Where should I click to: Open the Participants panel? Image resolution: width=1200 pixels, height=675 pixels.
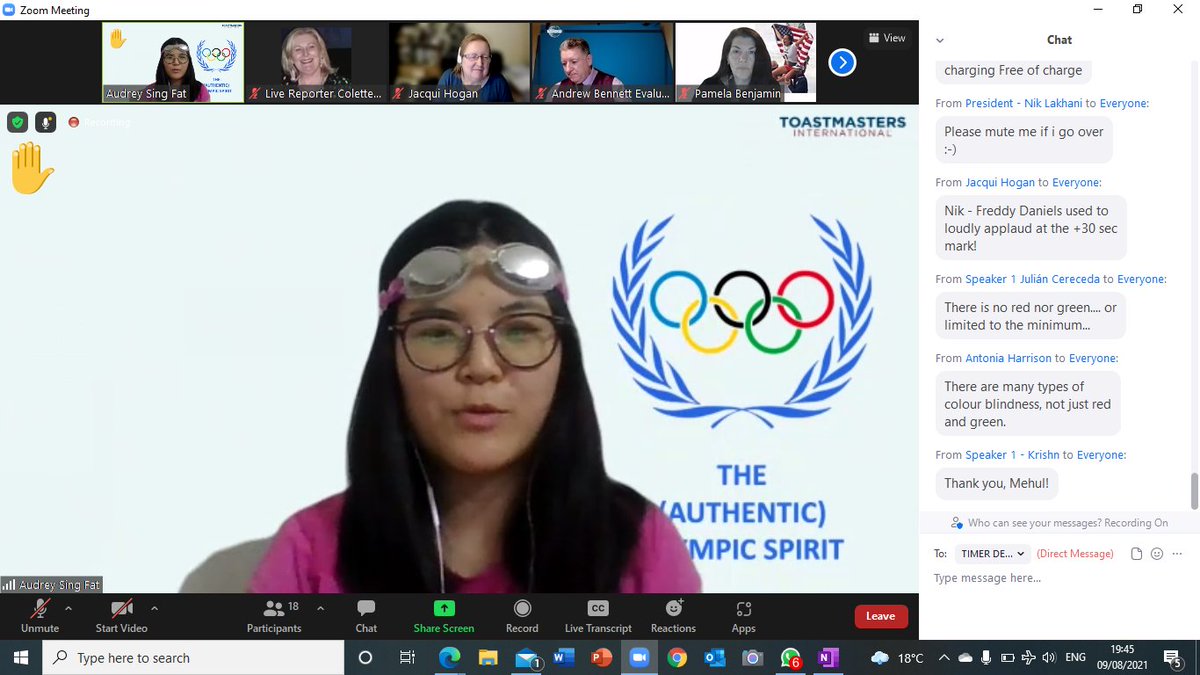pos(274,615)
